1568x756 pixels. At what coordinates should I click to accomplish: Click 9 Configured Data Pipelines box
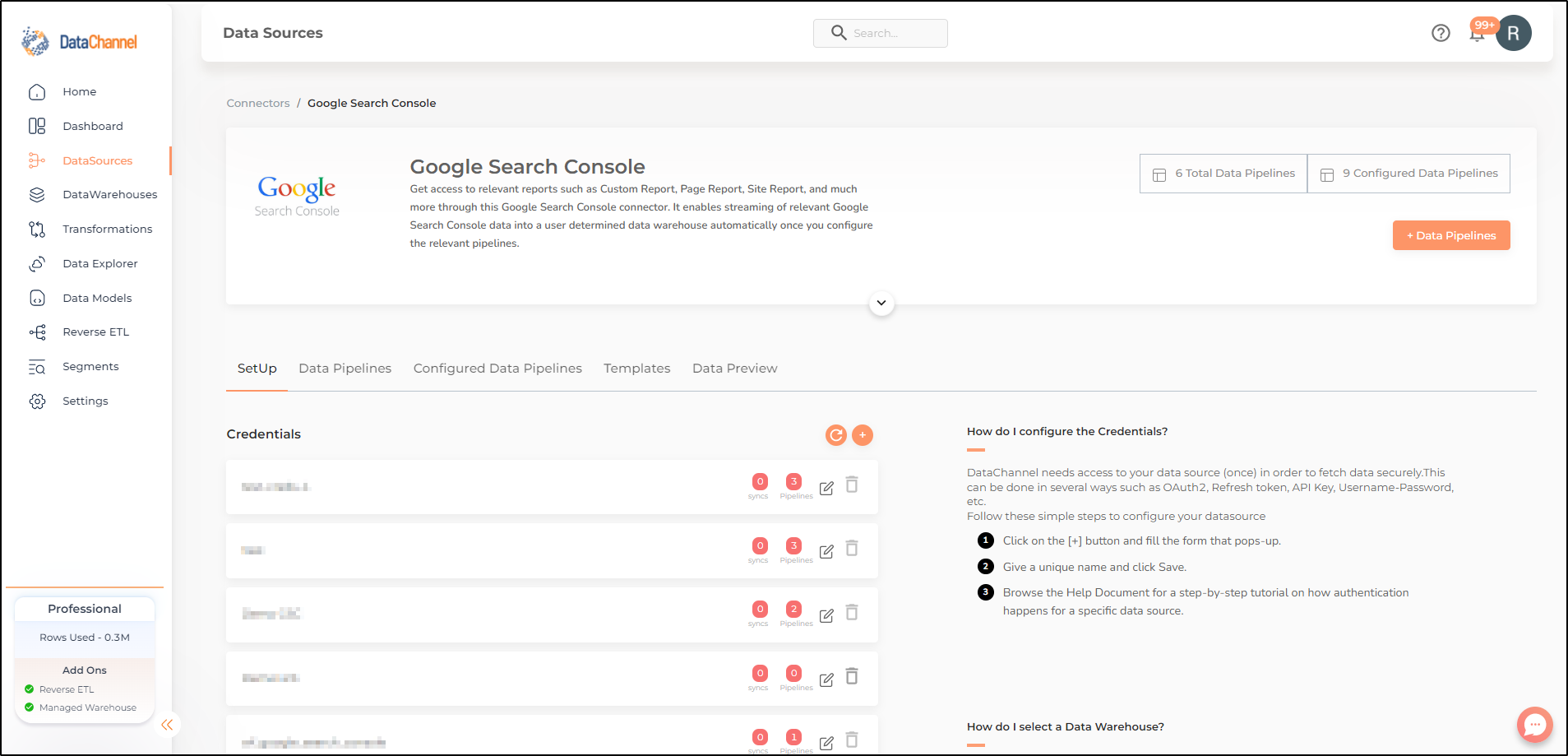[1408, 174]
